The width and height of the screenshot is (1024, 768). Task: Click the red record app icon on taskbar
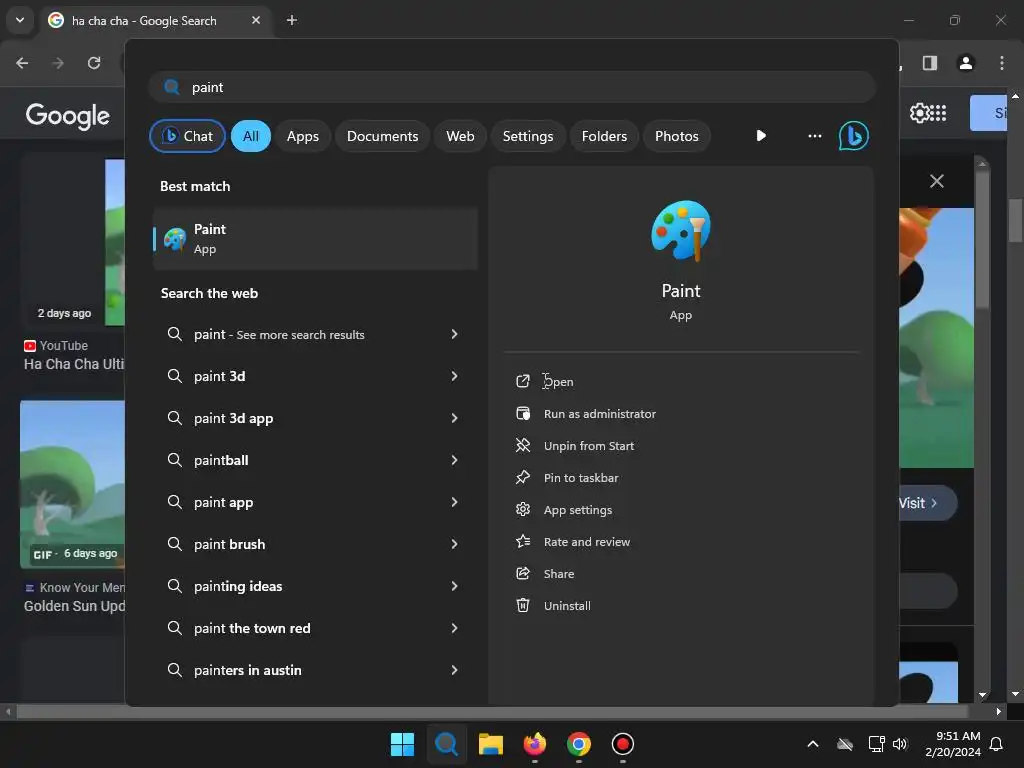pyautogui.click(x=622, y=744)
